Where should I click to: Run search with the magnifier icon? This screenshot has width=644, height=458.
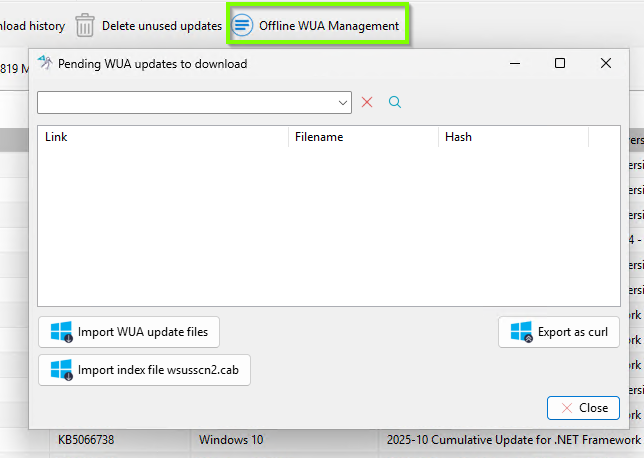[x=395, y=102]
